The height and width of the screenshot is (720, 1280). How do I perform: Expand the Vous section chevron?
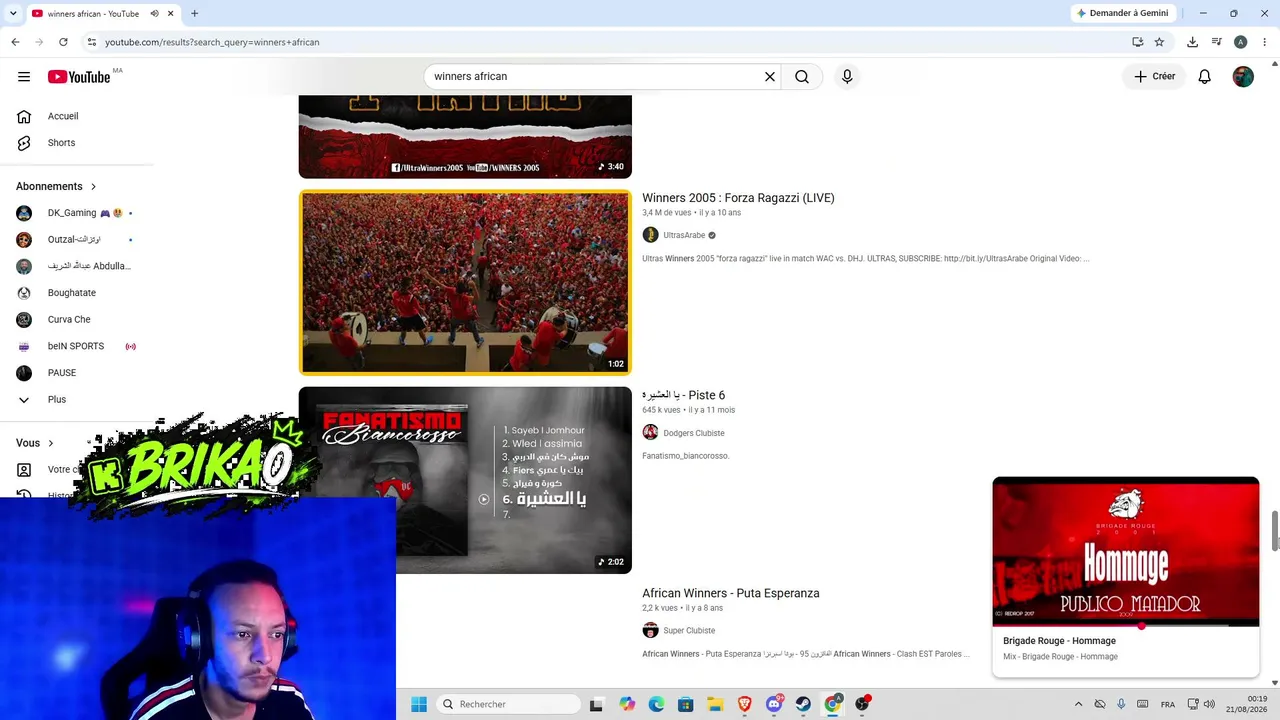coord(51,443)
